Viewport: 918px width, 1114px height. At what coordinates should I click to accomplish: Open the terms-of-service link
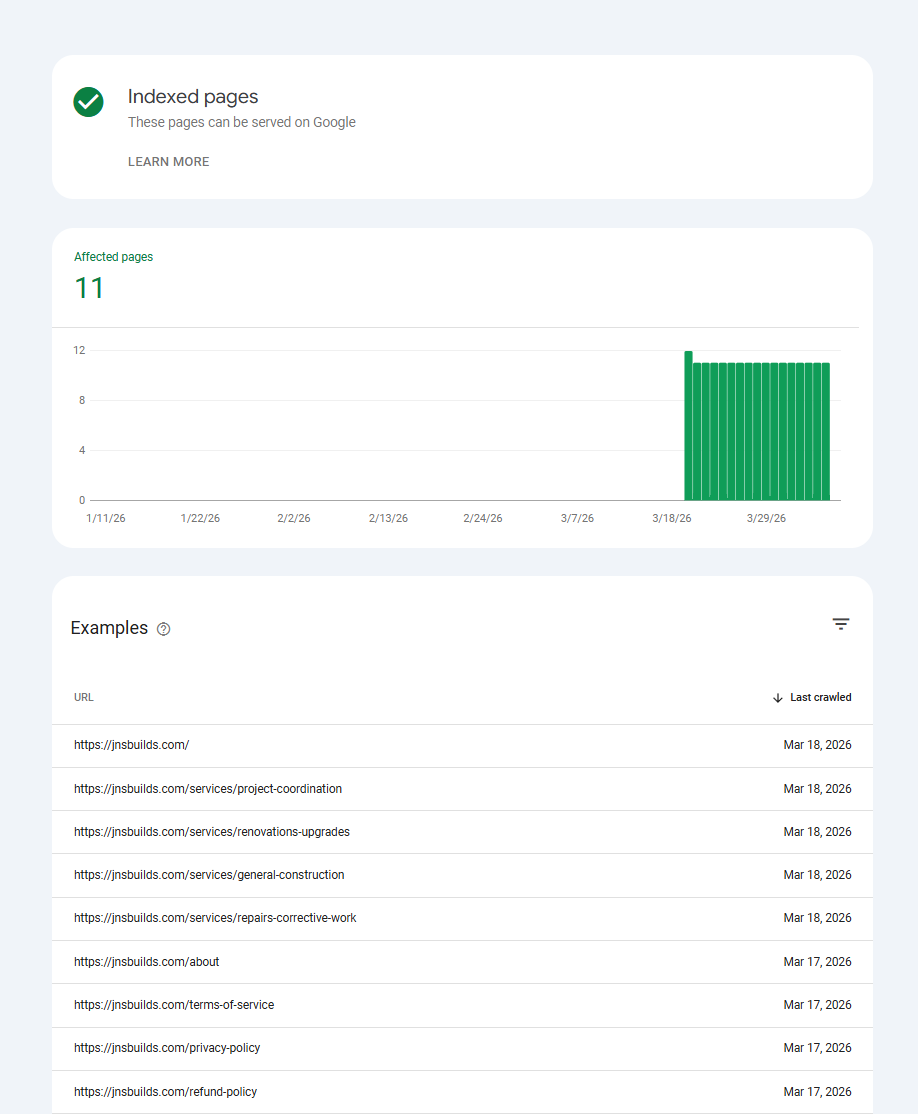pos(173,1004)
